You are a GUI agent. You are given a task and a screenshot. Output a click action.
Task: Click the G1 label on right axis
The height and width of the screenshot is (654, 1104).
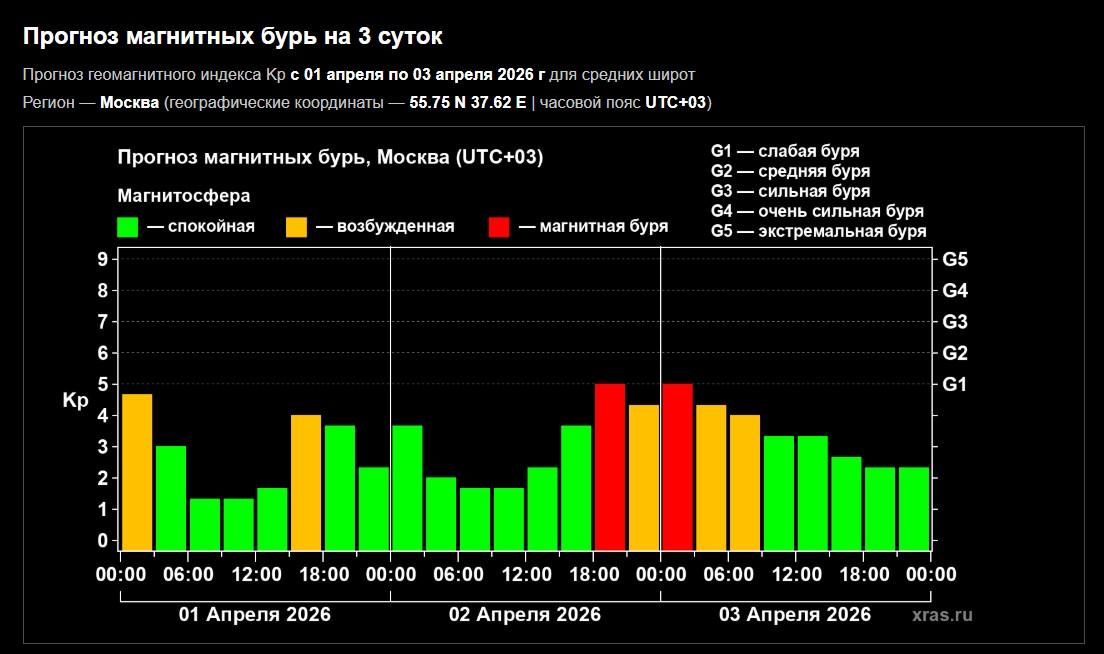click(954, 384)
